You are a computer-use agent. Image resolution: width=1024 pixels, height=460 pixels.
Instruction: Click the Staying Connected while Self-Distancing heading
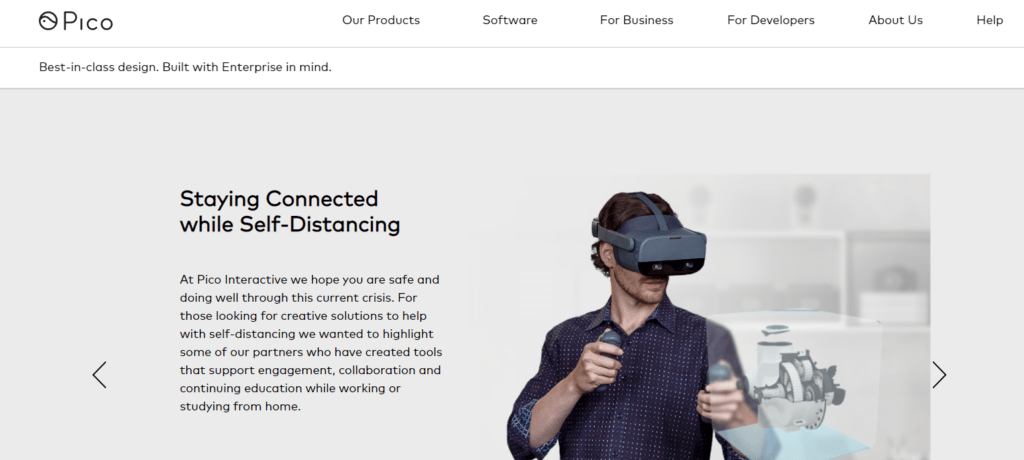click(x=290, y=211)
